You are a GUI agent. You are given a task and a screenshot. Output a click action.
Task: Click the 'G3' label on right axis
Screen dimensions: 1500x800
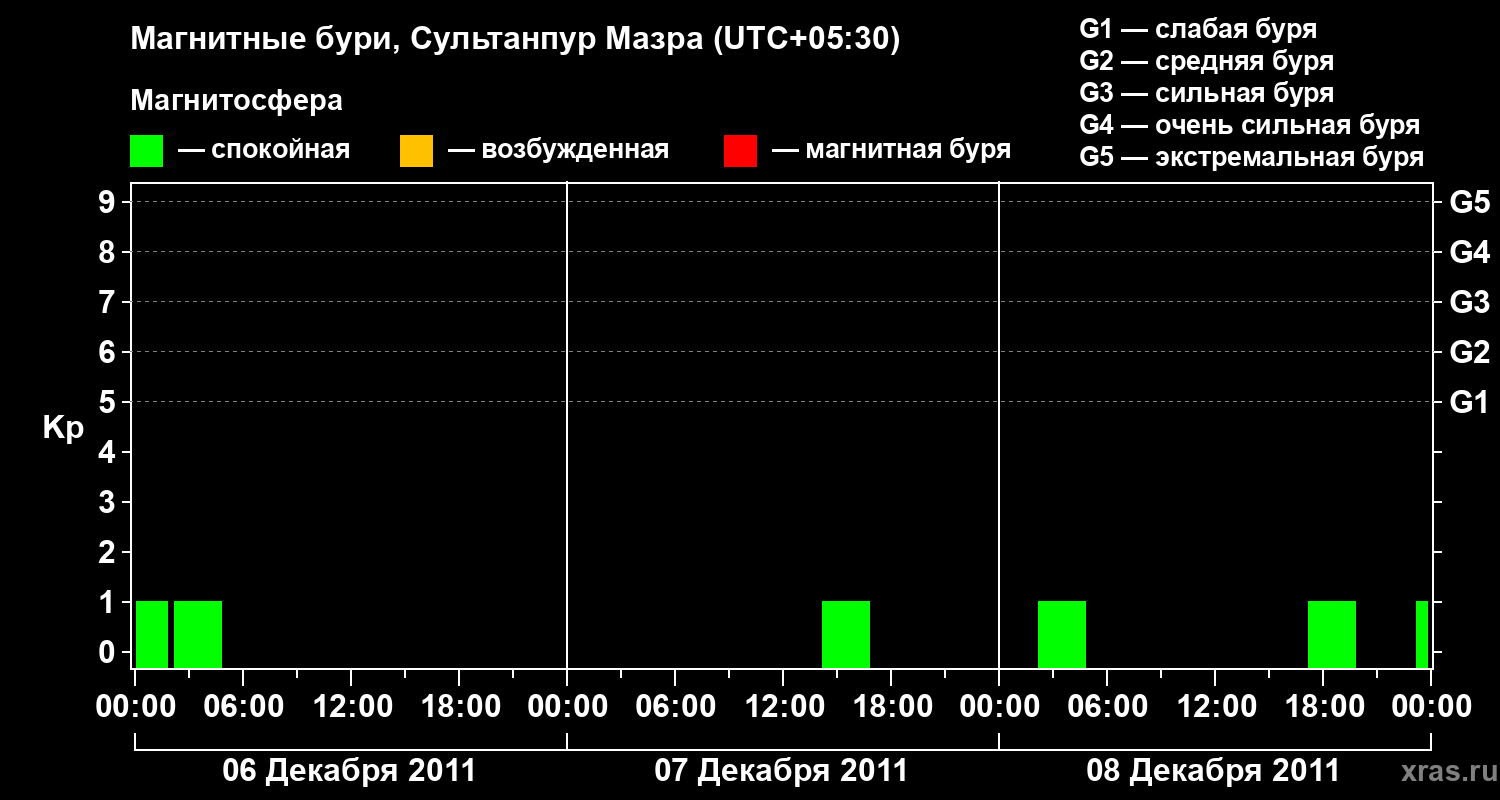point(1469,303)
